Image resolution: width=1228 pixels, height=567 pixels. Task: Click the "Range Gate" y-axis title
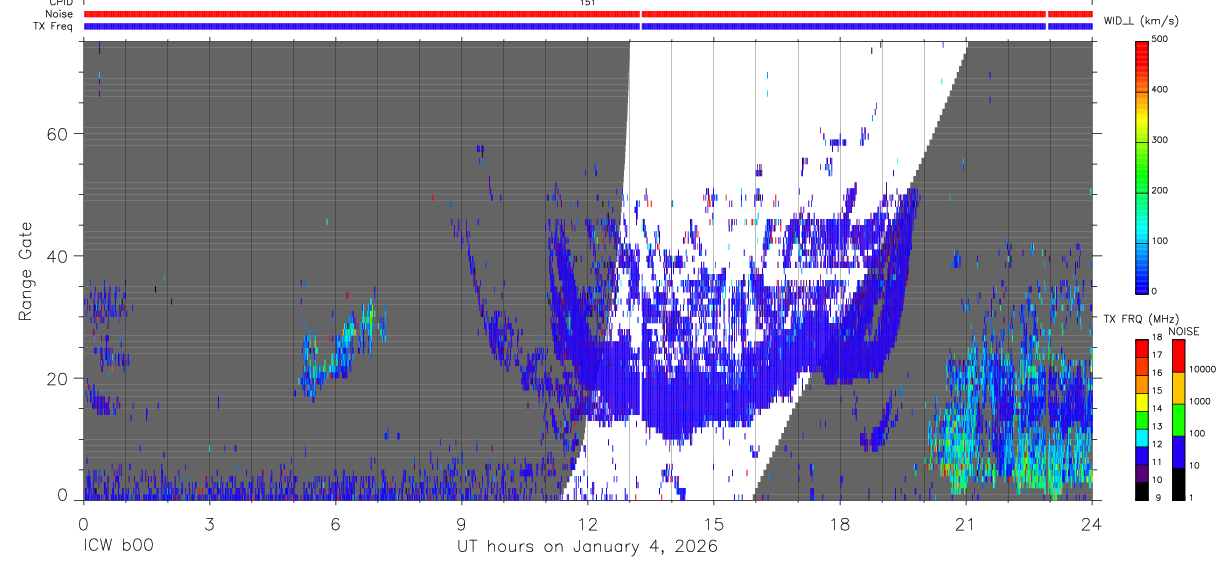point(25,270)
